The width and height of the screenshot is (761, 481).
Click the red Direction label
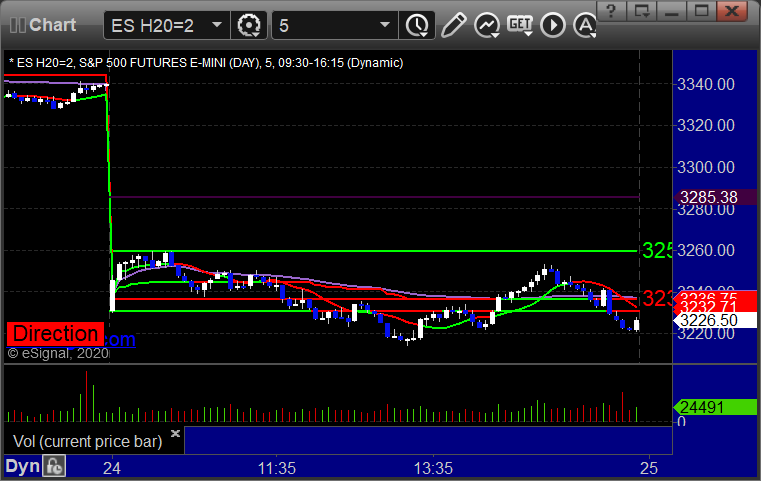tap(55, 334)
